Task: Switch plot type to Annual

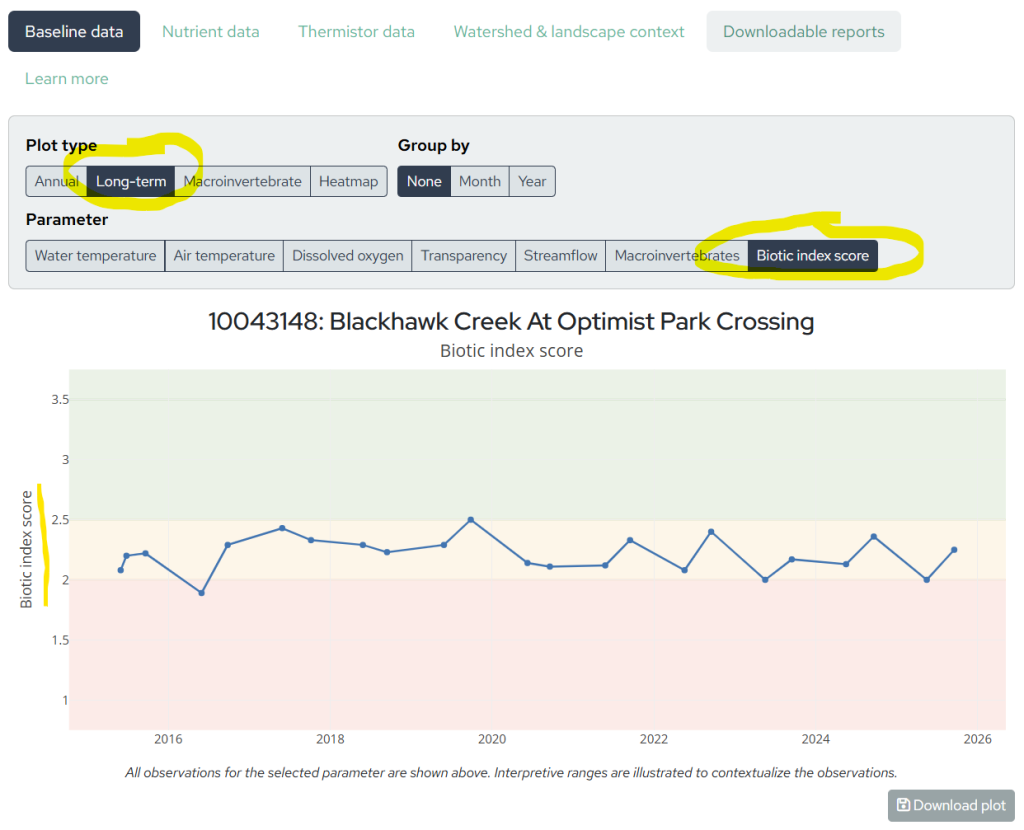Action: [56, 181]
